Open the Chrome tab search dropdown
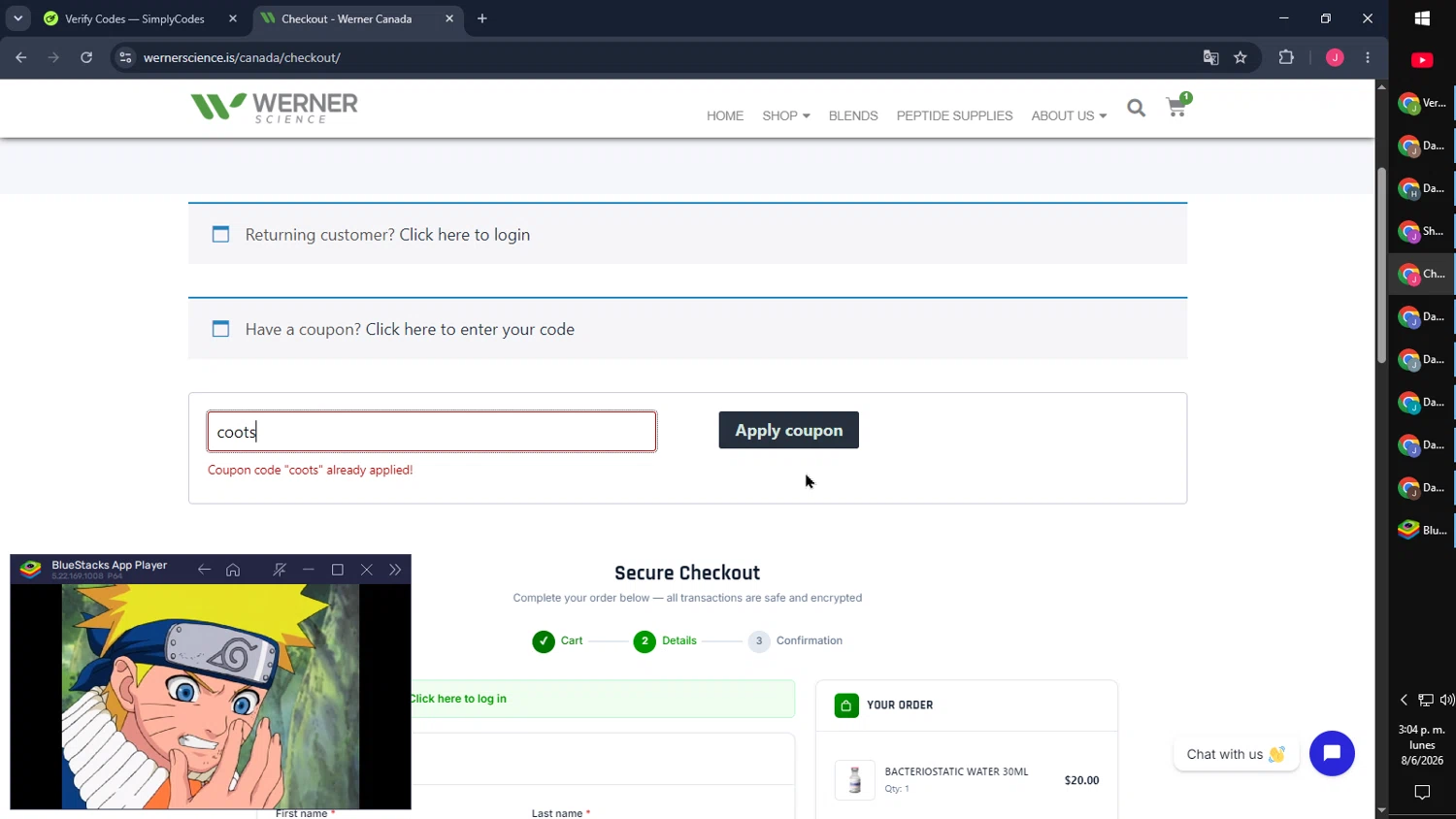 pyautogui.click(x=17, y=18)
